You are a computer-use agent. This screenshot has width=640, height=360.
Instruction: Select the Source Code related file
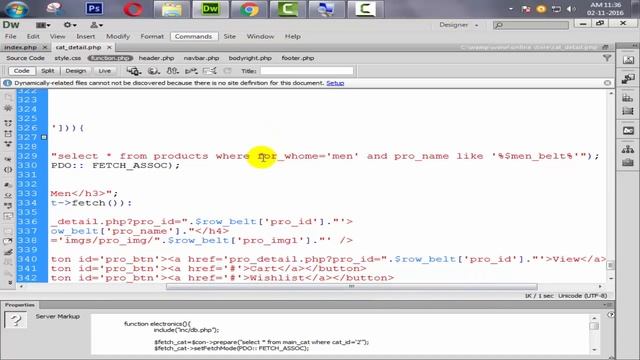coord(25,58)
